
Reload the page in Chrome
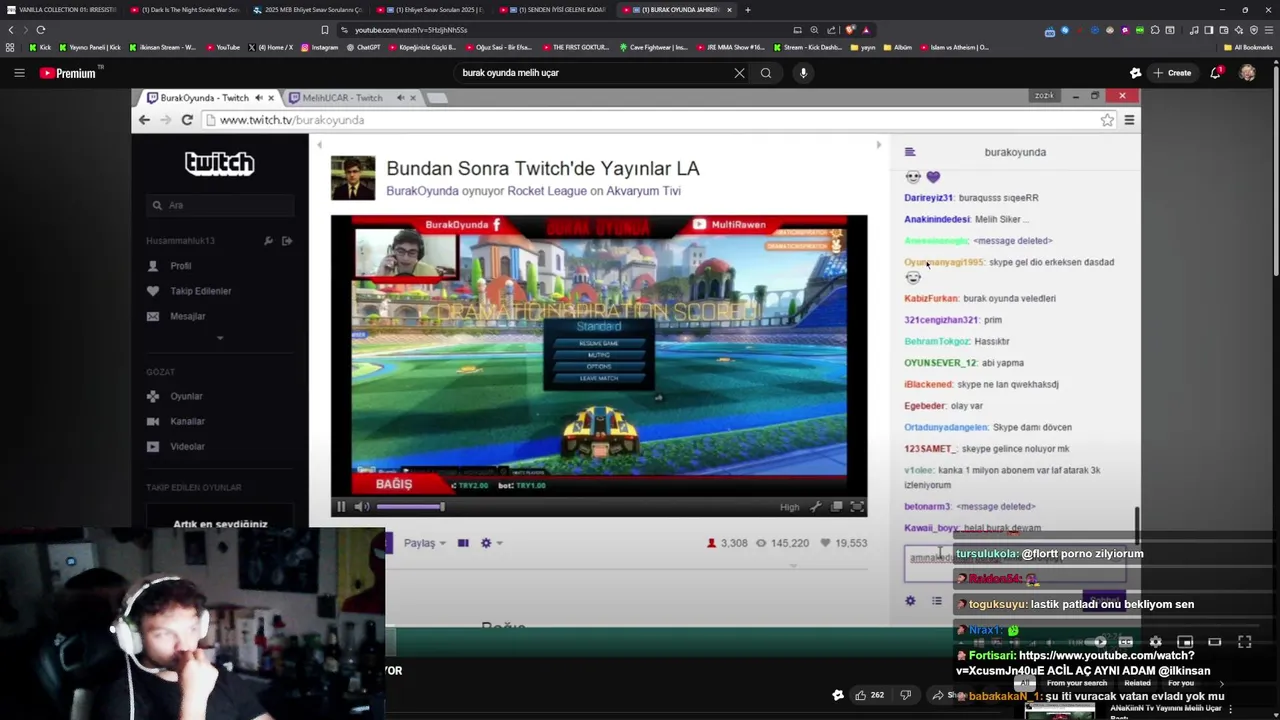pyautogui.click(x=40, y=30)
